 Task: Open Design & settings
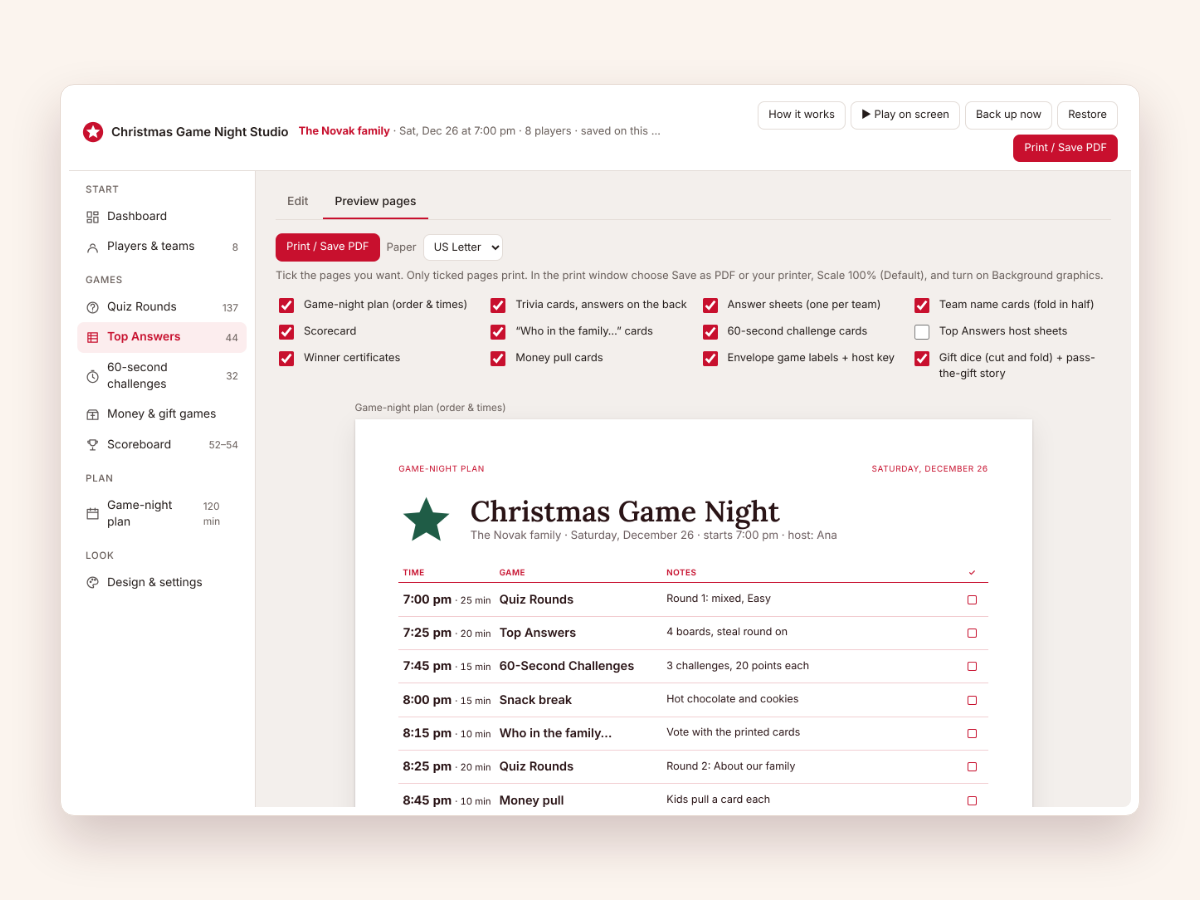(x=162, y=582)
